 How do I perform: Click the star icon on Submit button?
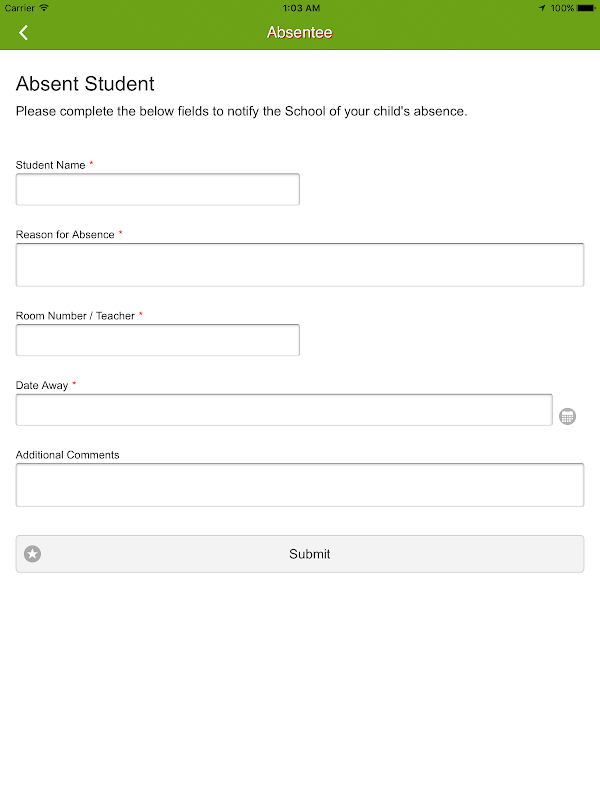33,554
